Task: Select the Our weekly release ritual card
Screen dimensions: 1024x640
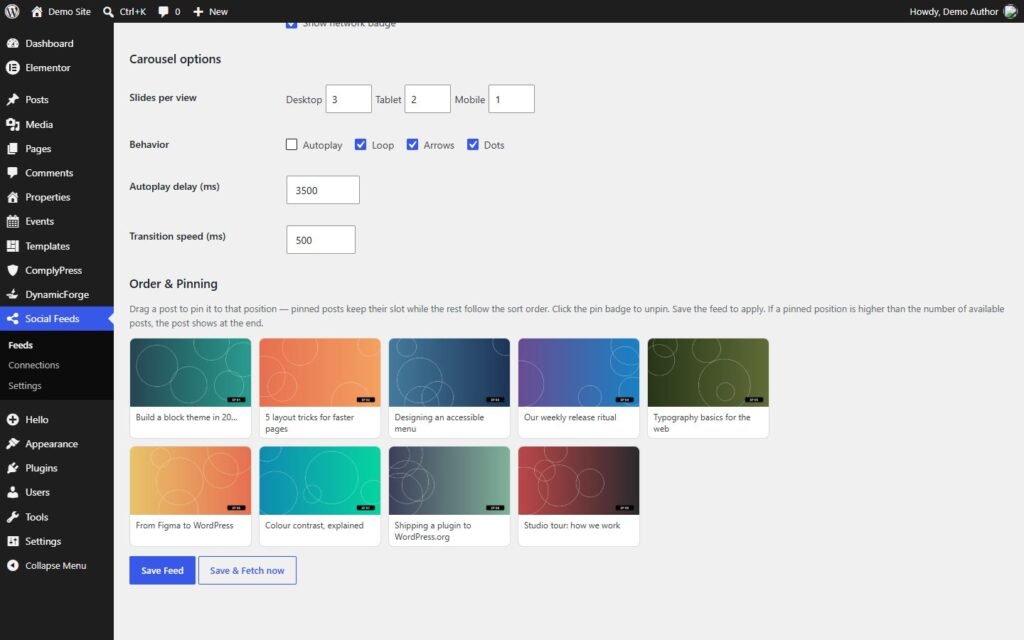Action: (x=579, y=388)
